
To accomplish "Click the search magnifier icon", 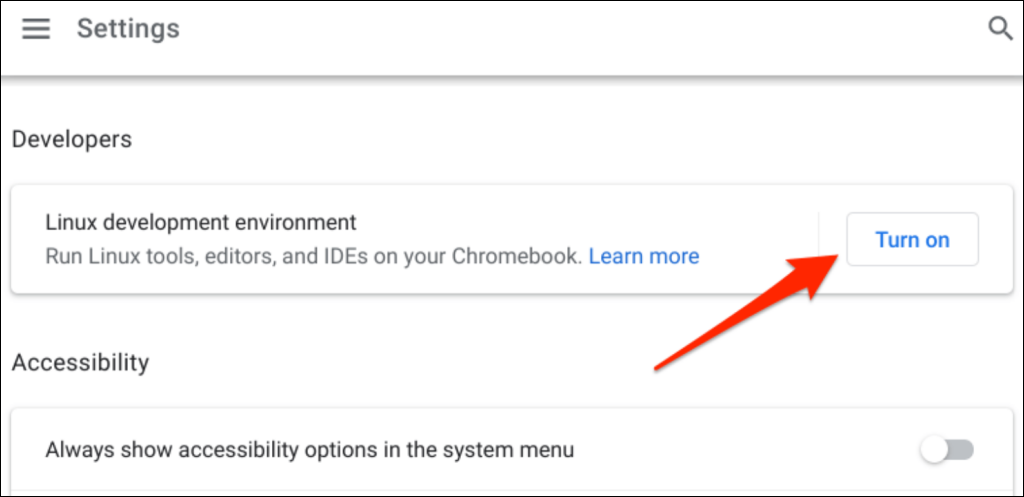I will tap(1000, 29).
